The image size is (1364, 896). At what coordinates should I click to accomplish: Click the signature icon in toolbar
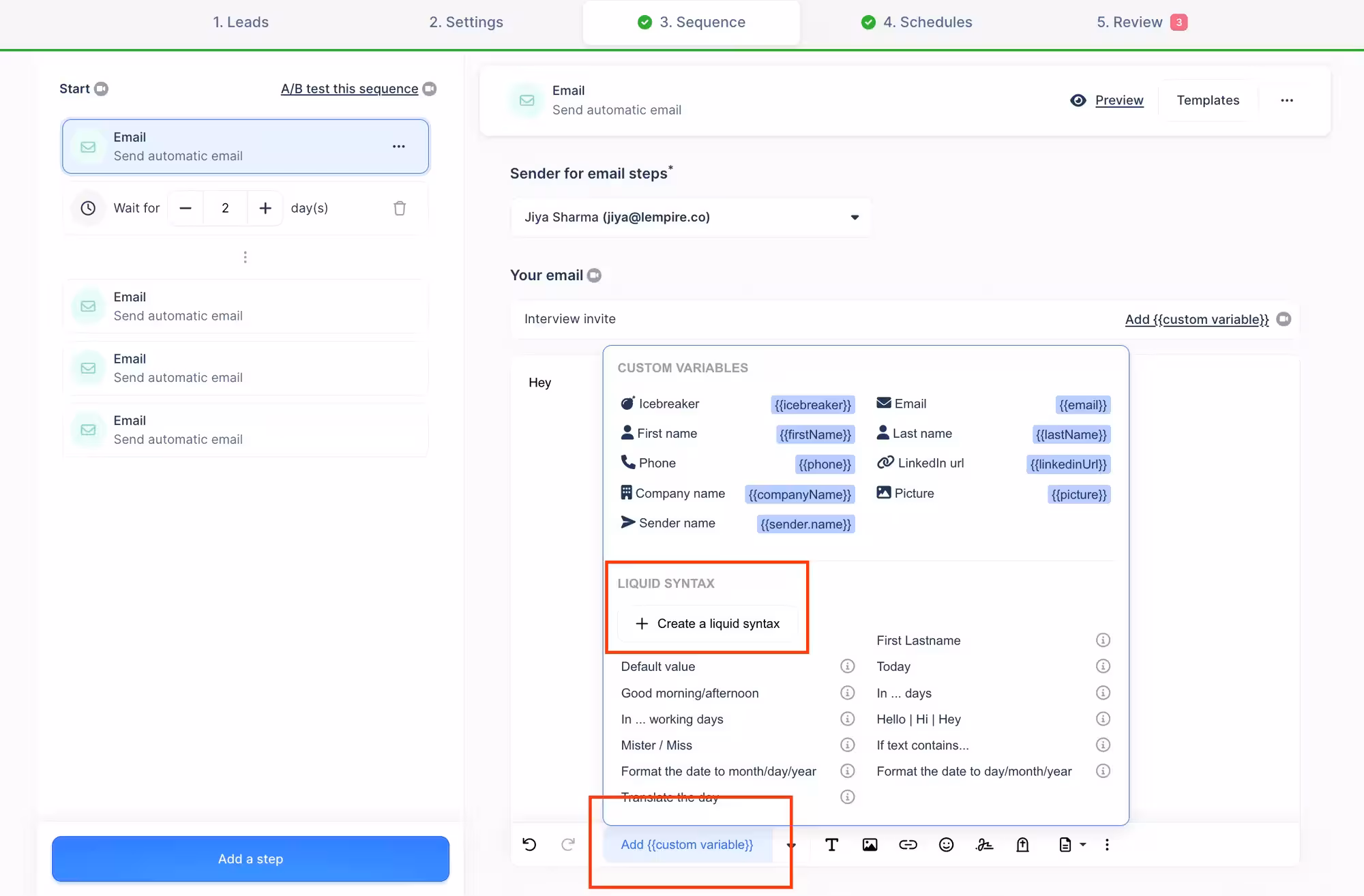pos(984,845)
